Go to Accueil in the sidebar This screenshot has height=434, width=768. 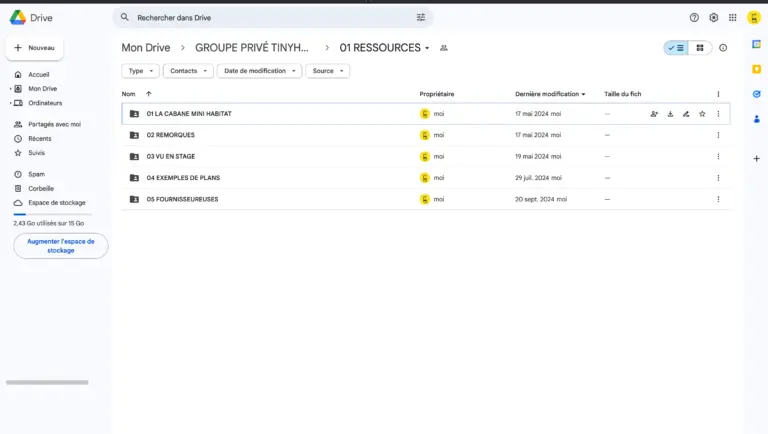[x=38, y=74]
